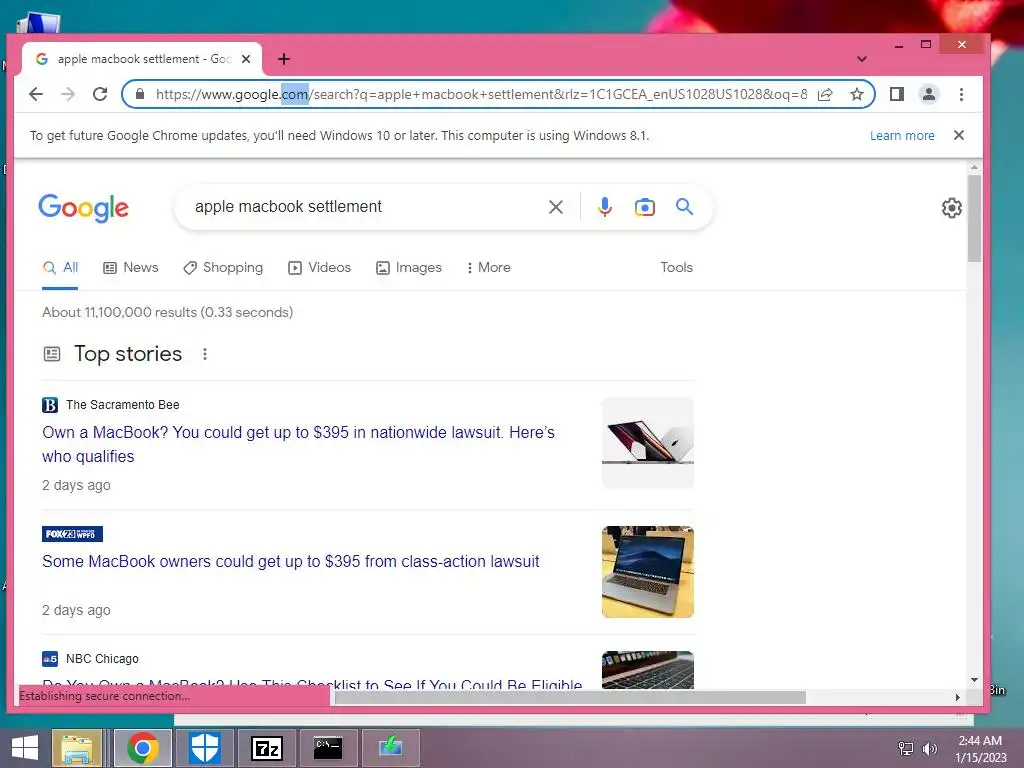Open a new tab with the plus button

[x=284, y=59]
